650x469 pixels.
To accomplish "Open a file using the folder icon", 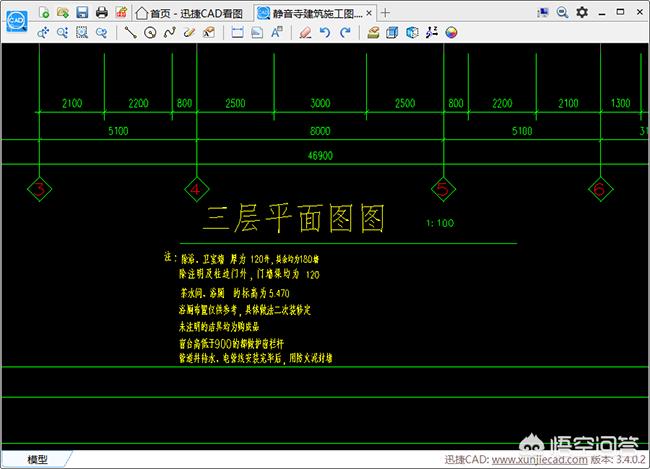I will (63, 12).
